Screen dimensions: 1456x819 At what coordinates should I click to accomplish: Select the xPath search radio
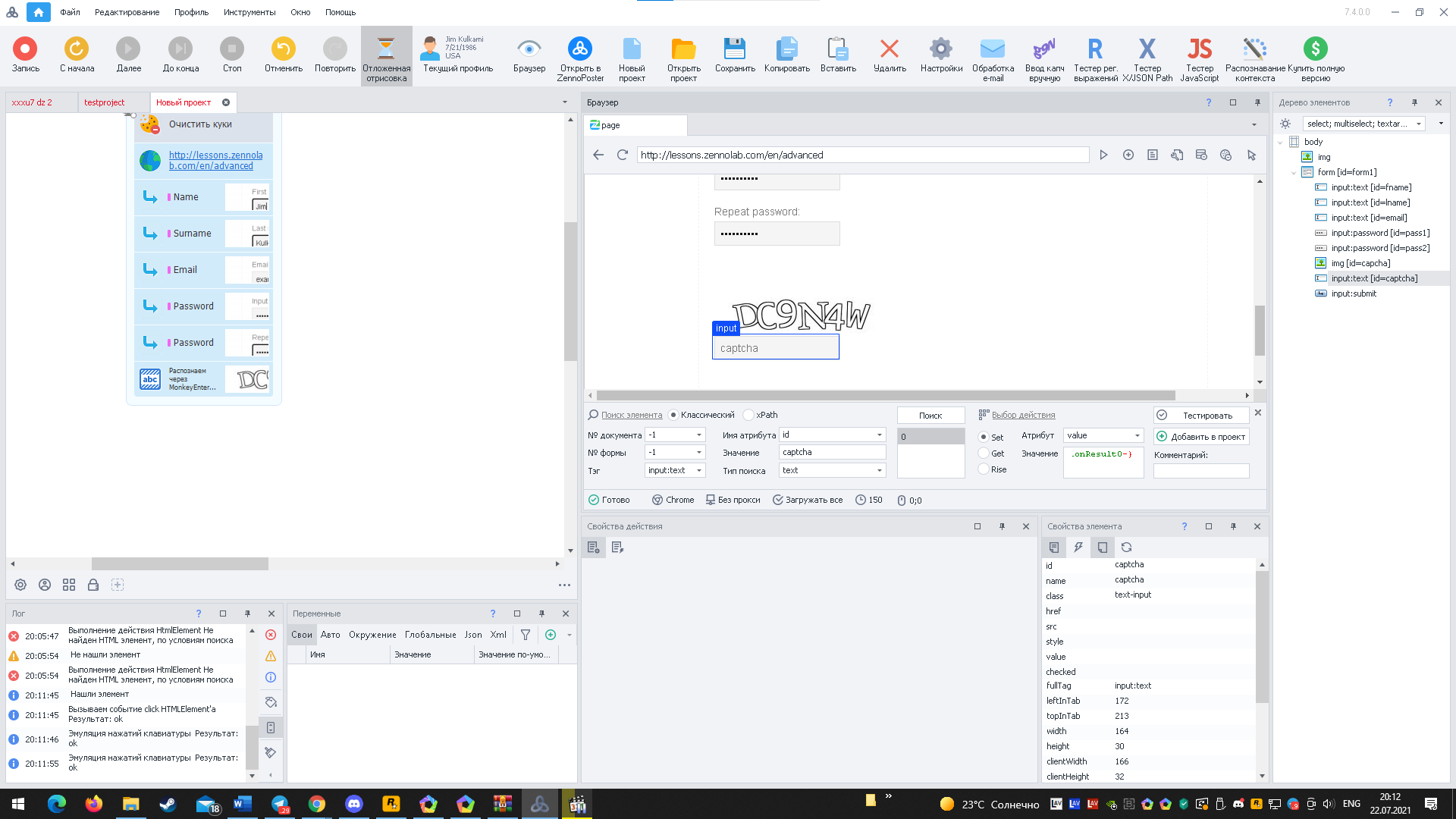(748, 415)
